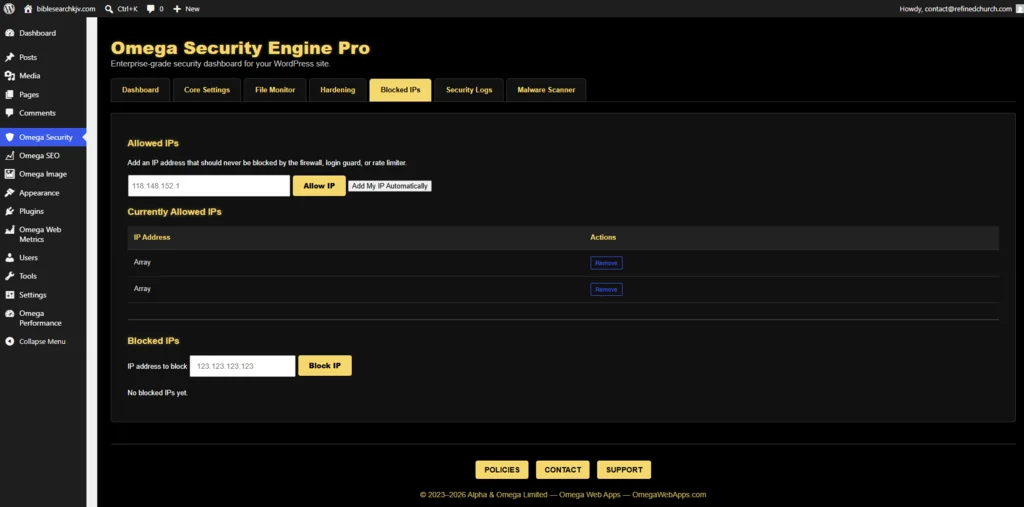1024x507 pixels.
Task: Click the Actions column header
Action: pyautogui.click(x=603, y=237)
